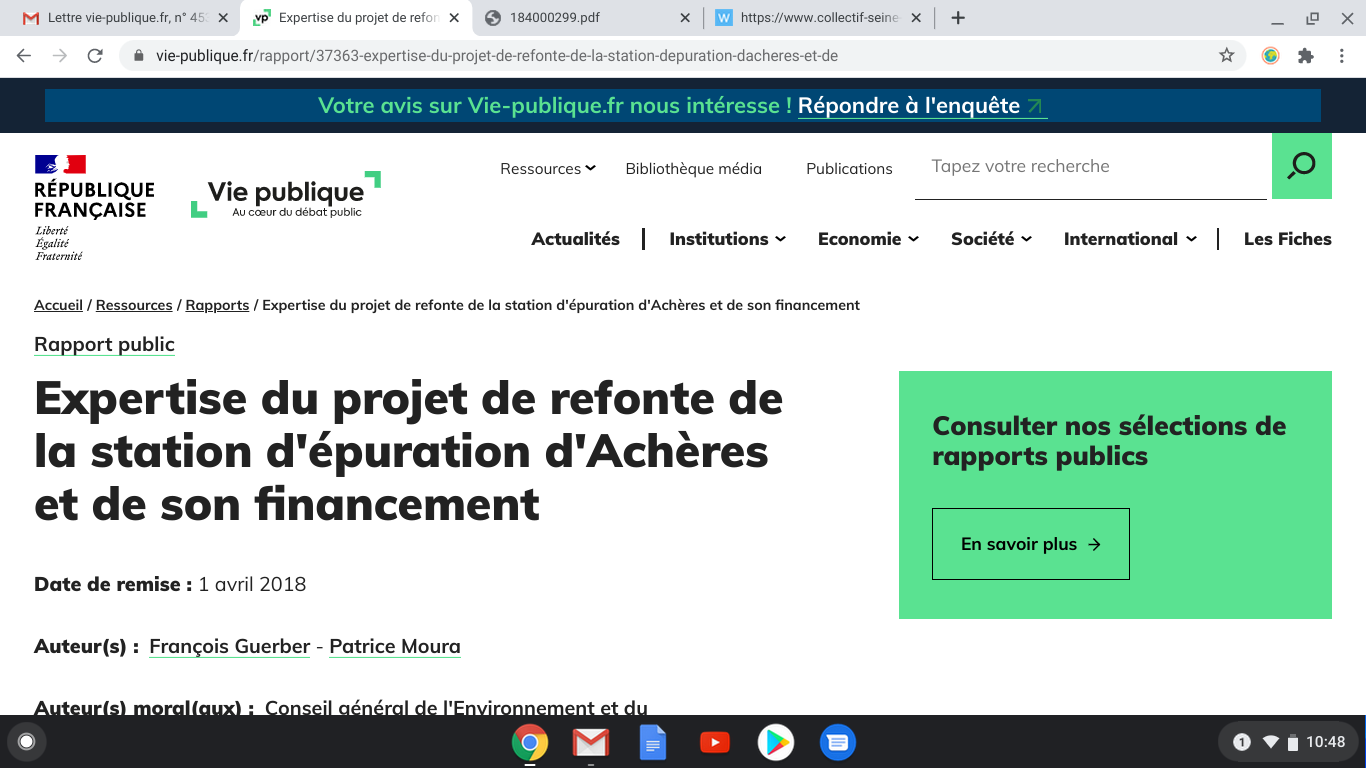
Task: Click the En savoir plus button
Action: click(x=1030, y=544)
